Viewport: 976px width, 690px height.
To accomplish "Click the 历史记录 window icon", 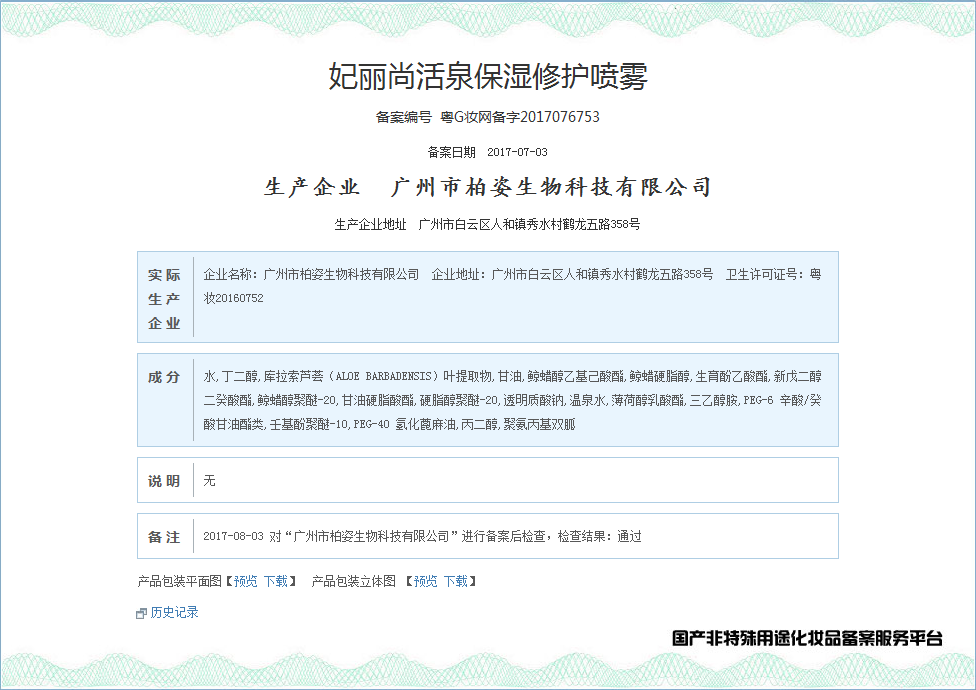I will pyautogui.click(x=141, y=613).
